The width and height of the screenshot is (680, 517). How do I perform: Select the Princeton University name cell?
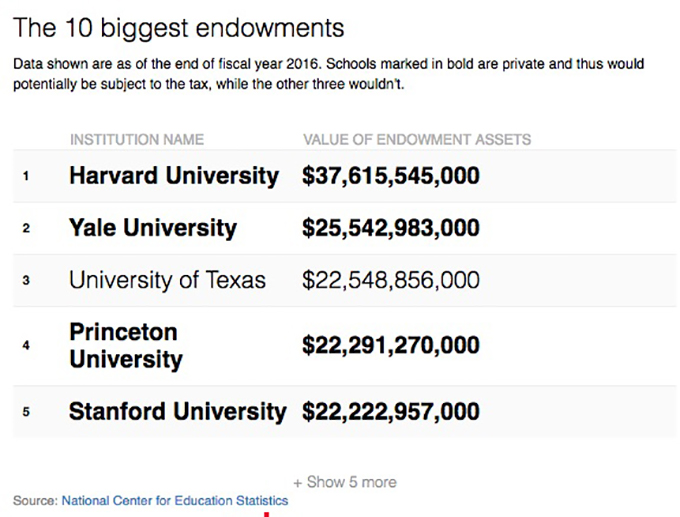(125, 345)
